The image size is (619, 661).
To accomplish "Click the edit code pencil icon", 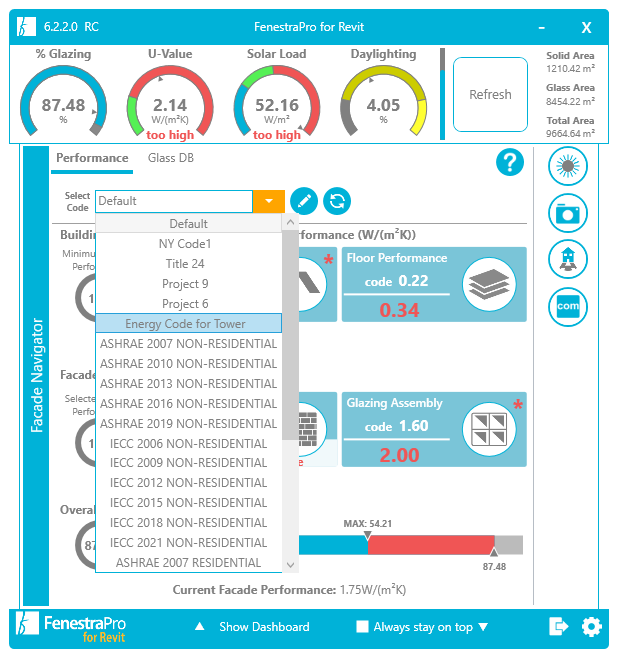I will click(x=304, y=201).
